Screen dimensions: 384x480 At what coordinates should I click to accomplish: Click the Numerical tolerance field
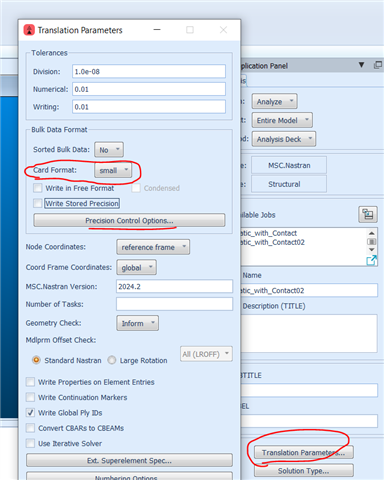(149, 89)
